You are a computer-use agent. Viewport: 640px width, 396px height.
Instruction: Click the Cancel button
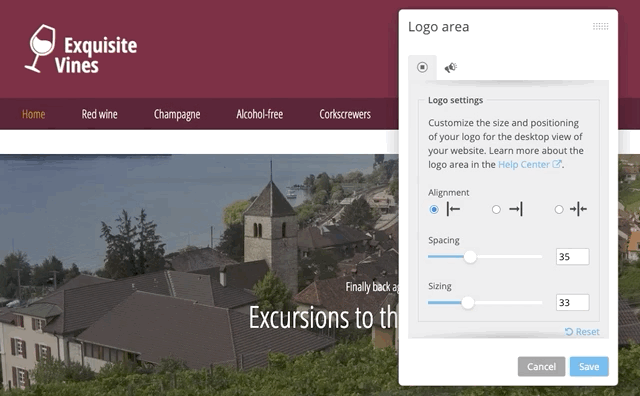pos(541,367)
